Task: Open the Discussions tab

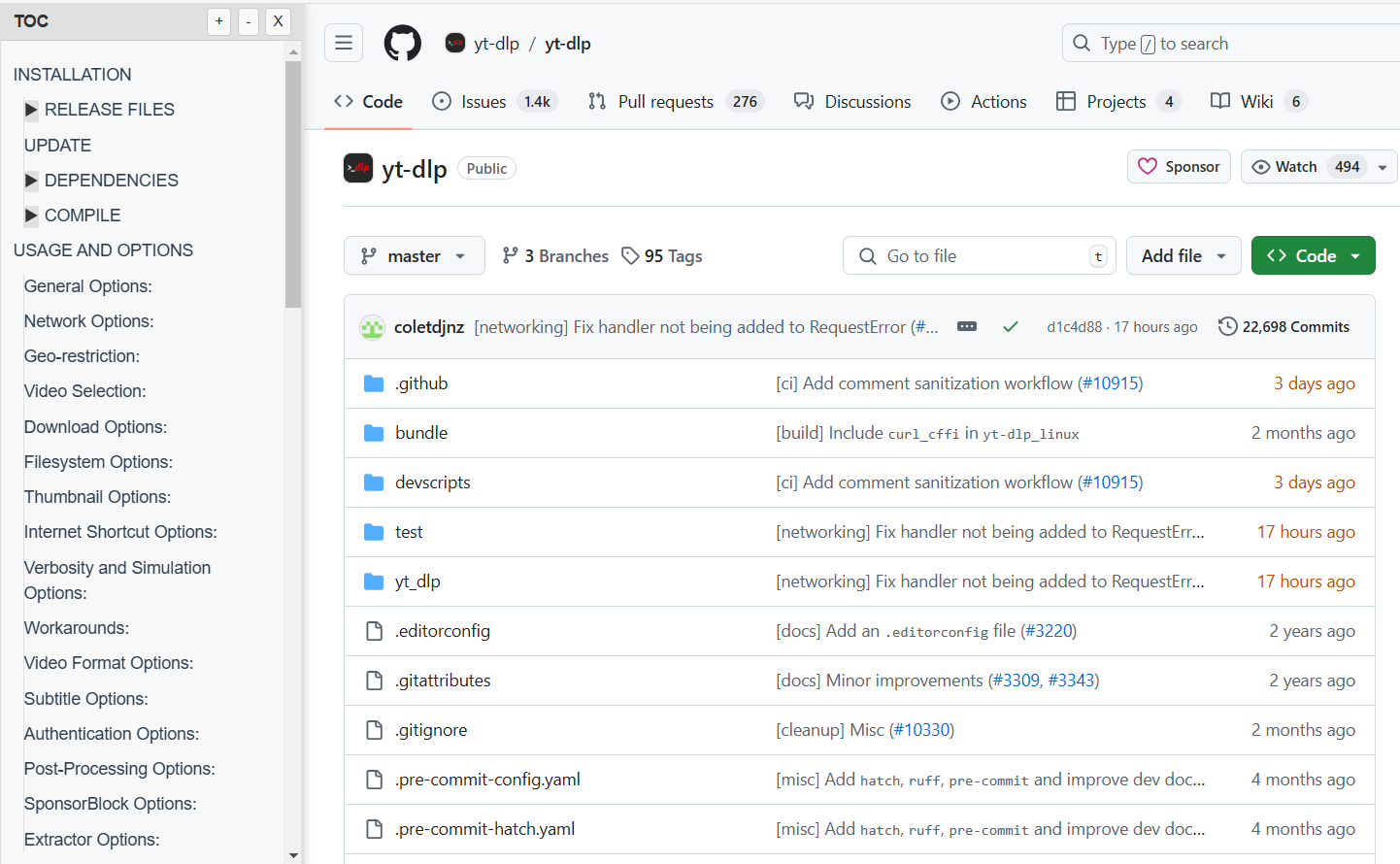Action: [x=852, y=102]
